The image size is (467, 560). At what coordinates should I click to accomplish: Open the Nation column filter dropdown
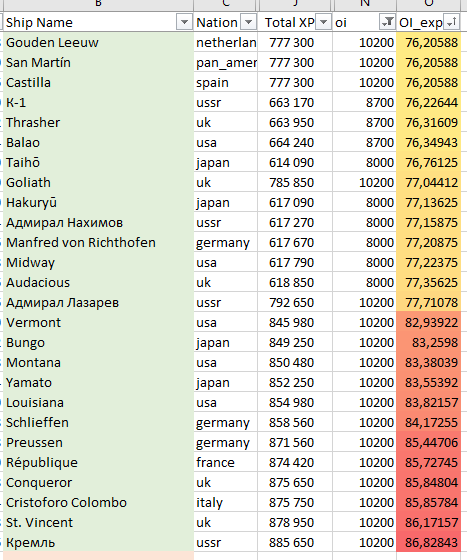248,22
